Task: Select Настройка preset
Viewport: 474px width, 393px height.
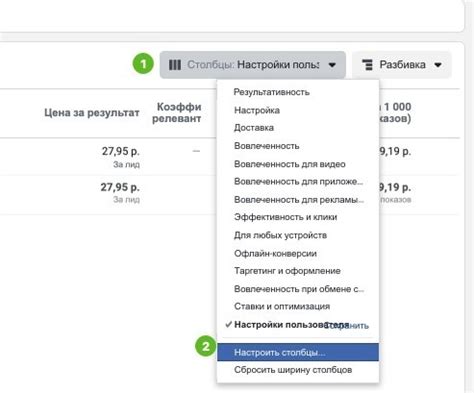Action: (298, 110)
